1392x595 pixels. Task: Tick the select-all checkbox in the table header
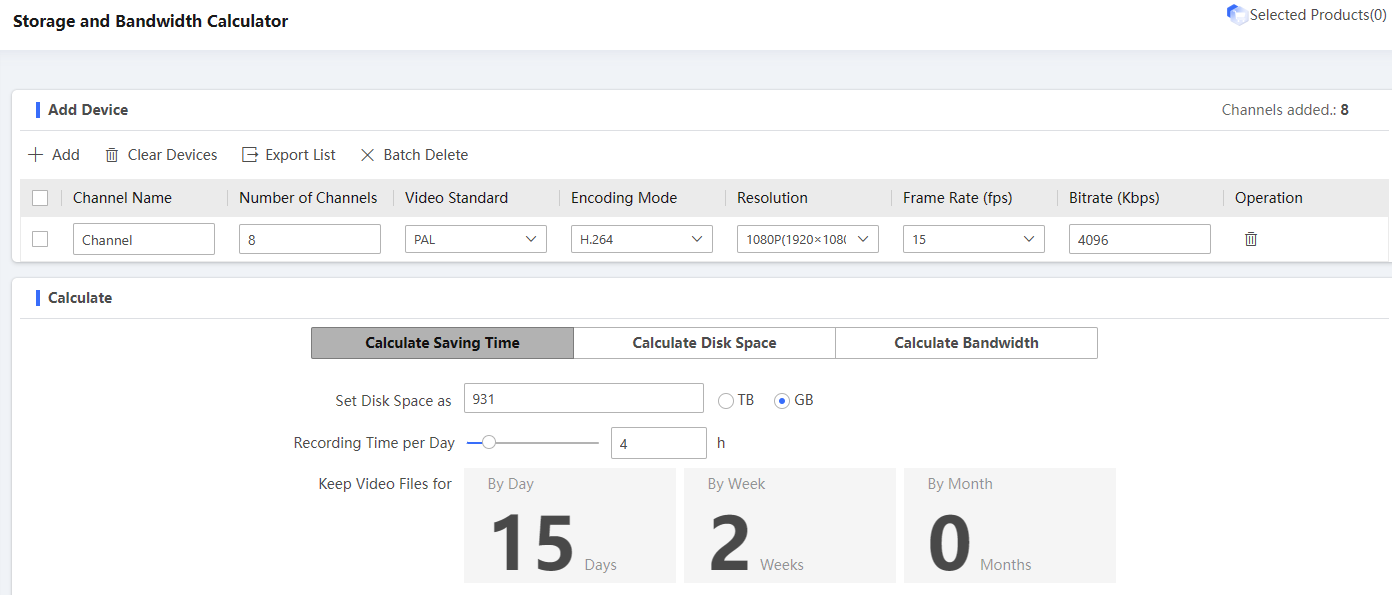point(40,198)
